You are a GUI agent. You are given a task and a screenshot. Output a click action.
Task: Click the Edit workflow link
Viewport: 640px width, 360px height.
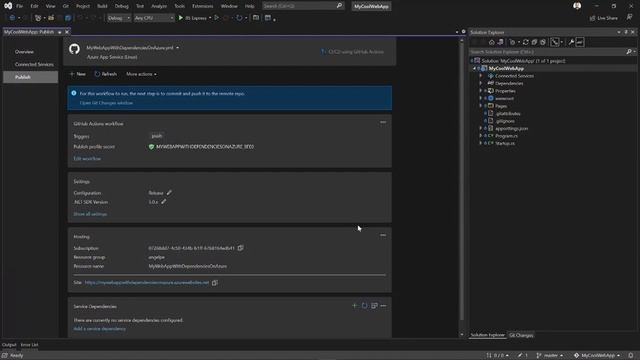[87, 158]
